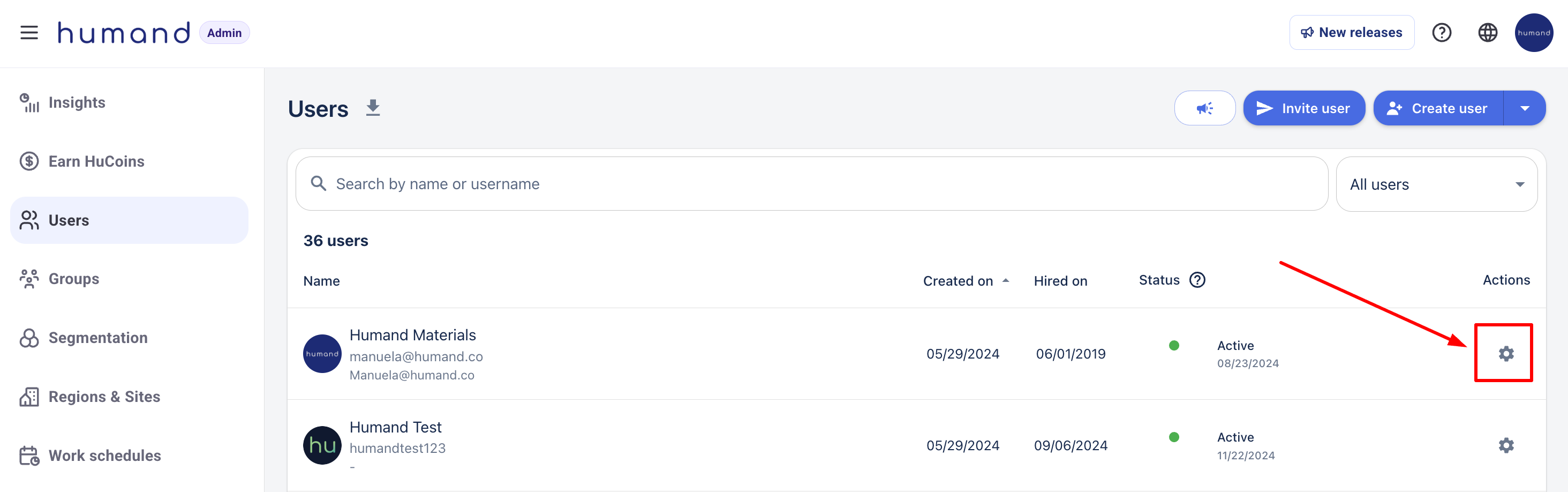1568x492 pixels.
Task: Open gear actions for Humand Test
Action: click(x=1505, y=445)
